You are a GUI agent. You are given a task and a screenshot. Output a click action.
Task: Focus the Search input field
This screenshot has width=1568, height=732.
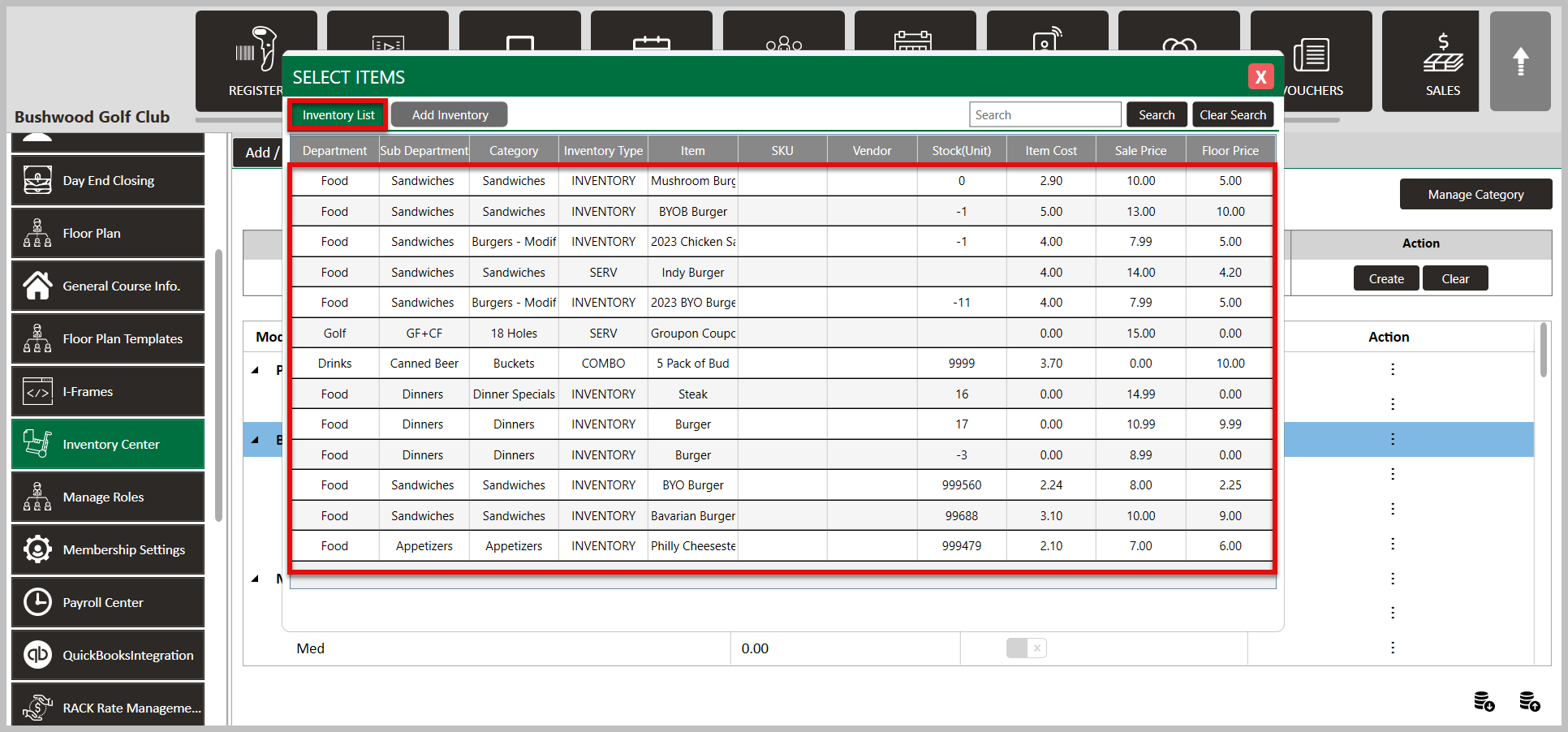(1045, 114)
